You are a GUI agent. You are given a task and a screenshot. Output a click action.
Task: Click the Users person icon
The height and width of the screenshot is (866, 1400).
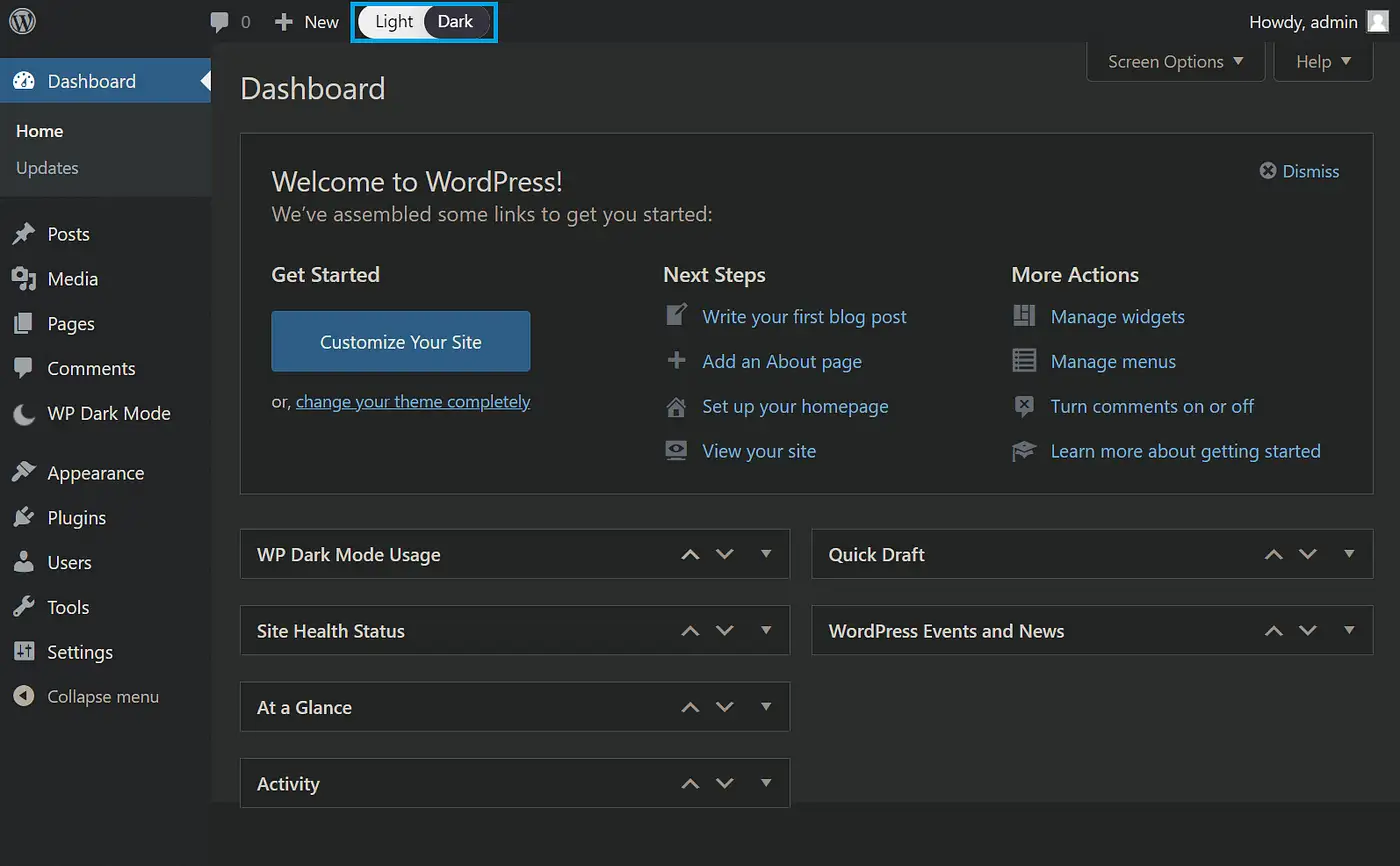pos(23,562)
